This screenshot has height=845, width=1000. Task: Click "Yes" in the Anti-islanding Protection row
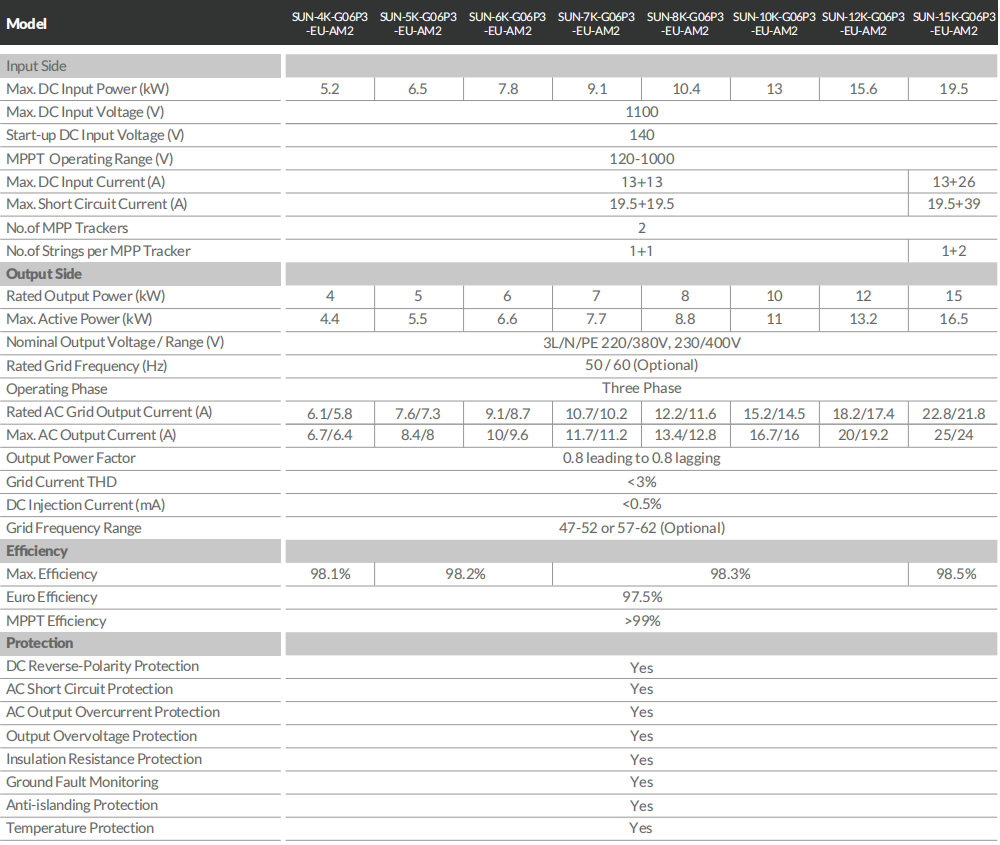click(x=642, y=805)
